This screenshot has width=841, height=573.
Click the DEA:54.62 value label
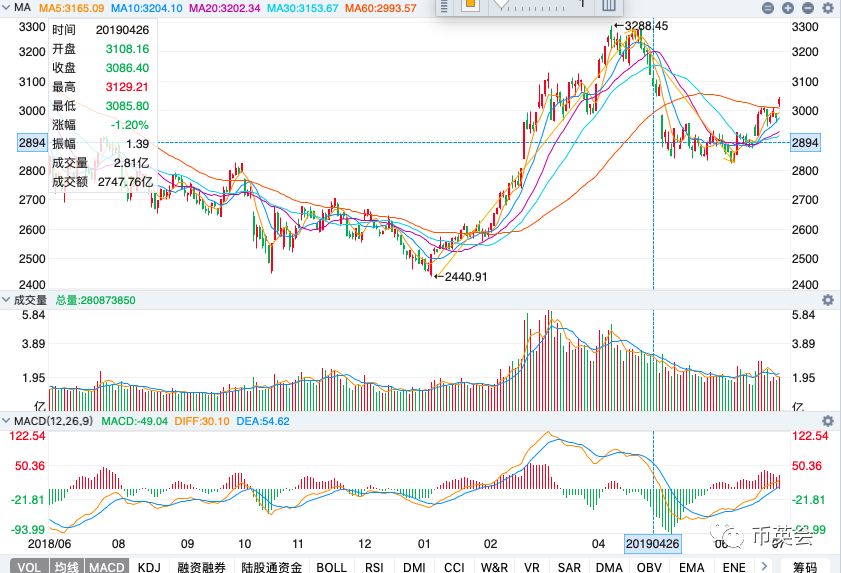pos(263,421)
